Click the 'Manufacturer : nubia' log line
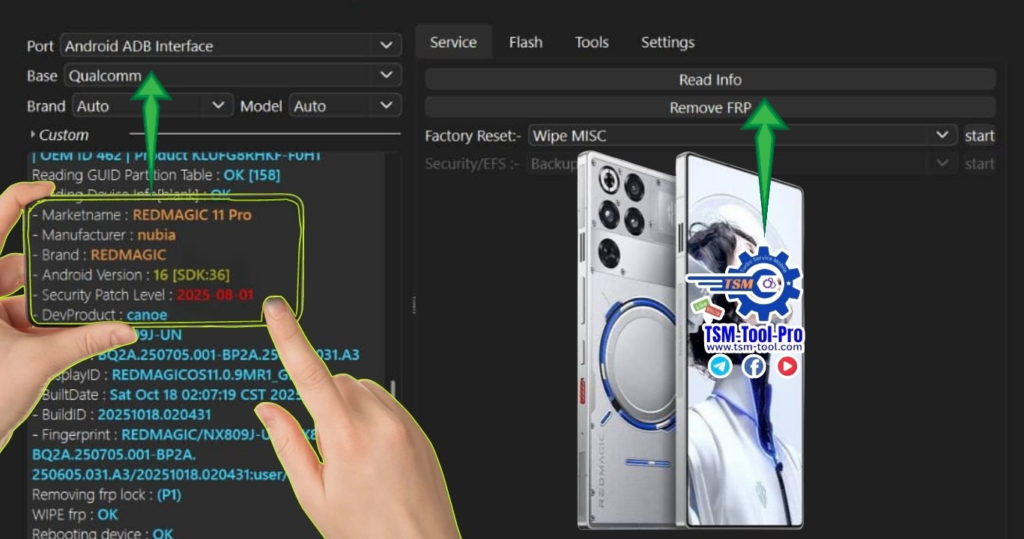Viewport: 1024px width, 539px height. click(104, 235)
